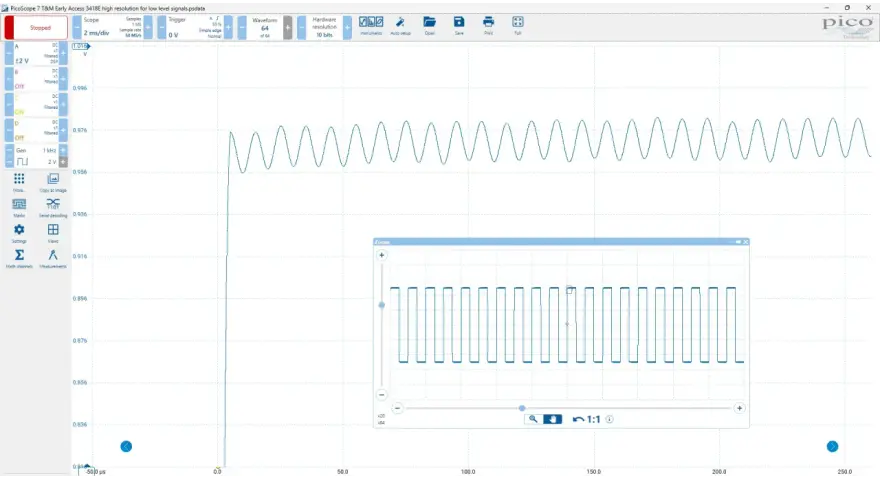Open the Views grid layout icon

coord(53,232)
